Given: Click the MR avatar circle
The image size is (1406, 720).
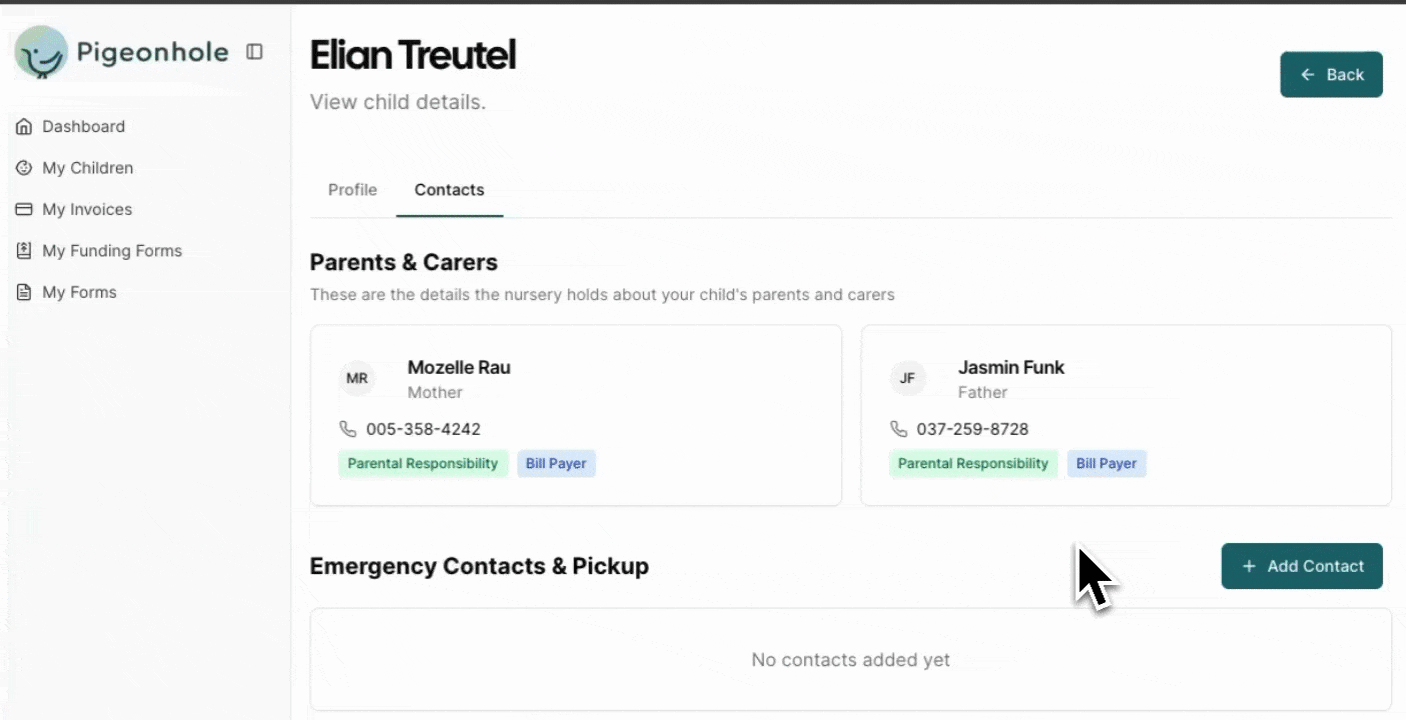Looking at the screenshot, I should (357, 378).
